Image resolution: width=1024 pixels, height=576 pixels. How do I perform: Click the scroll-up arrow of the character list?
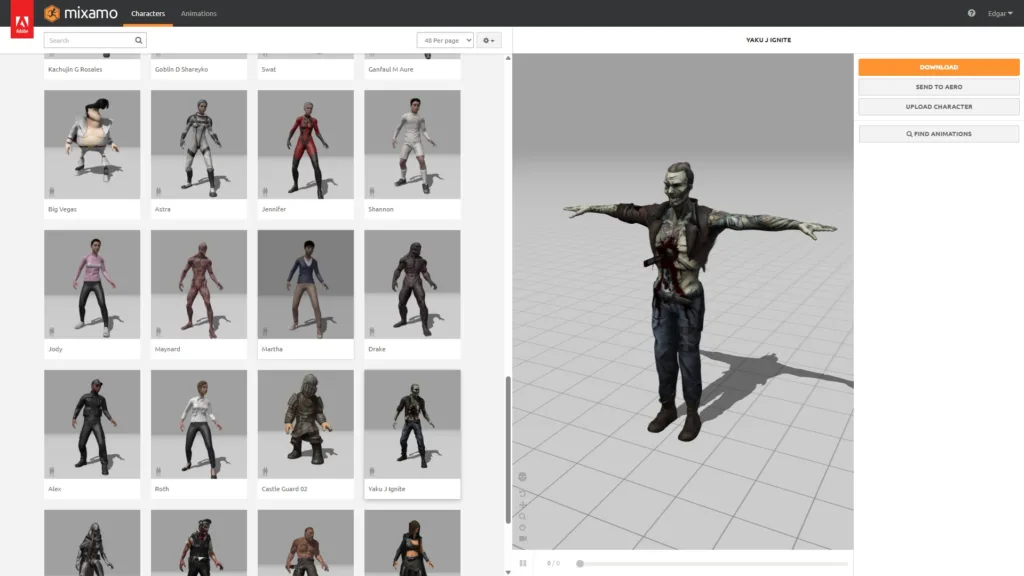coord(508,58)
